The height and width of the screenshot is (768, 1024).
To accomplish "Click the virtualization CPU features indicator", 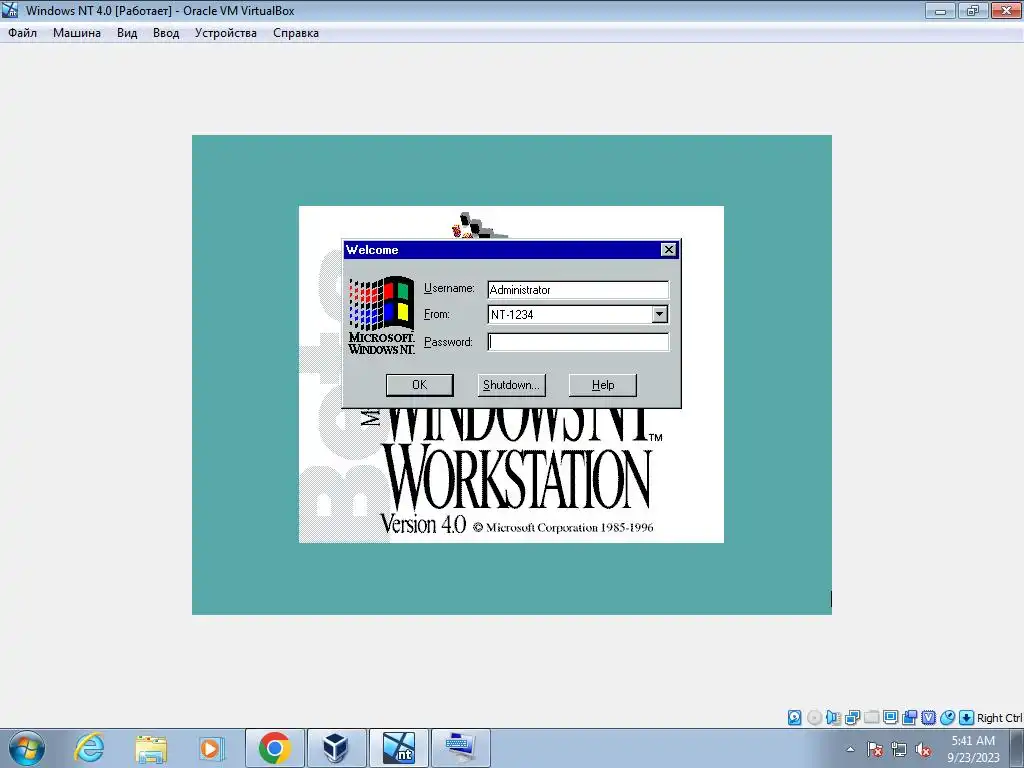I will [x=928, y=718].
